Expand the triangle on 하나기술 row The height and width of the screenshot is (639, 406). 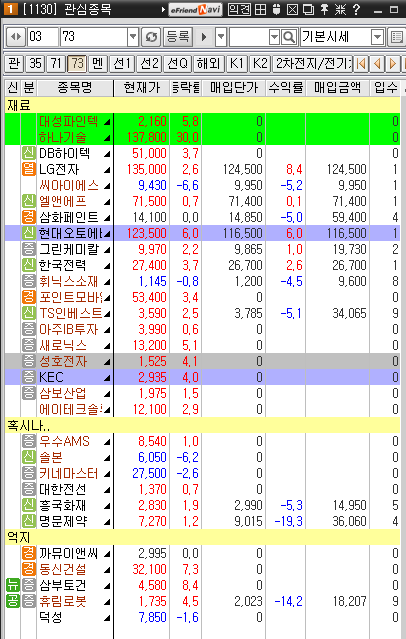(x=107, y=138)
